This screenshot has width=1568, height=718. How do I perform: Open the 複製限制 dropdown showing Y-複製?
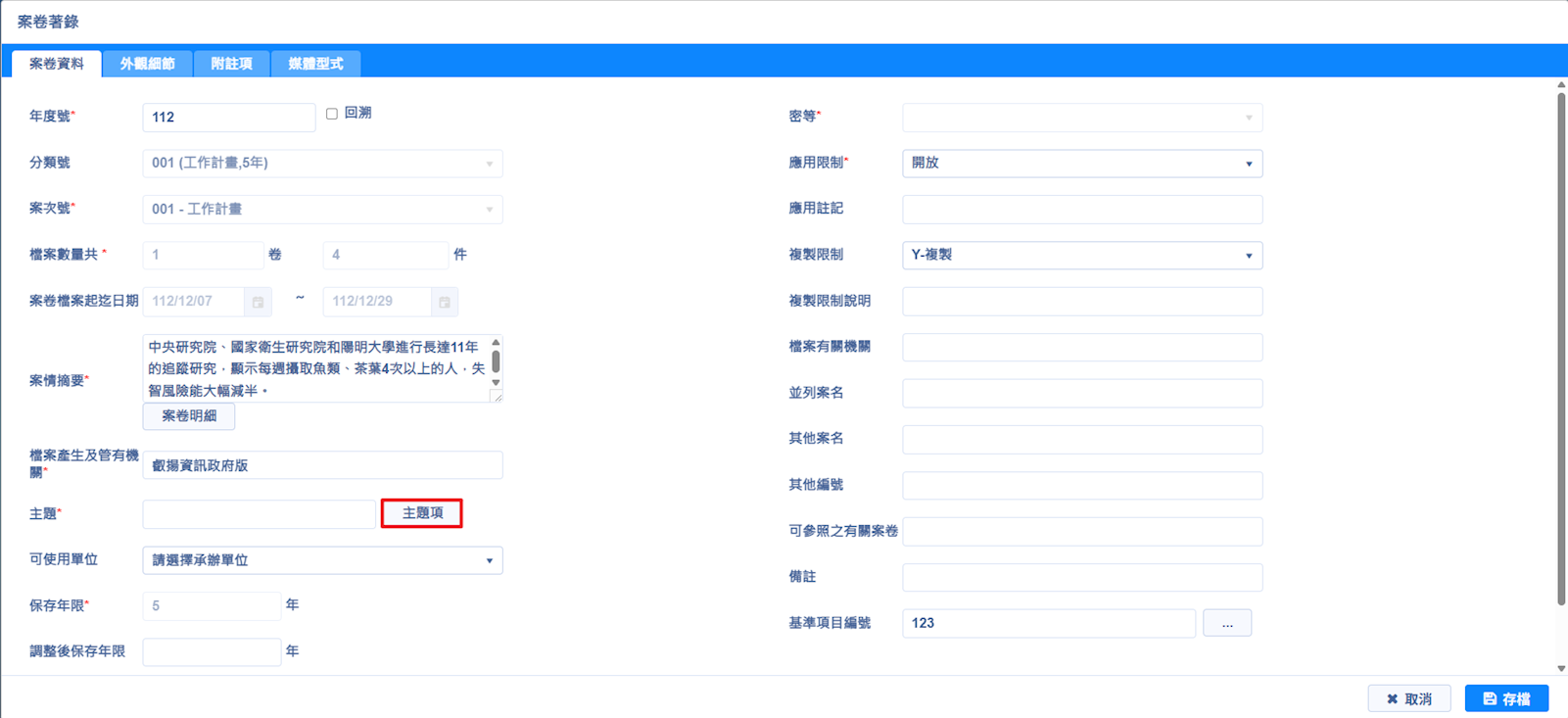point(1081,256)
